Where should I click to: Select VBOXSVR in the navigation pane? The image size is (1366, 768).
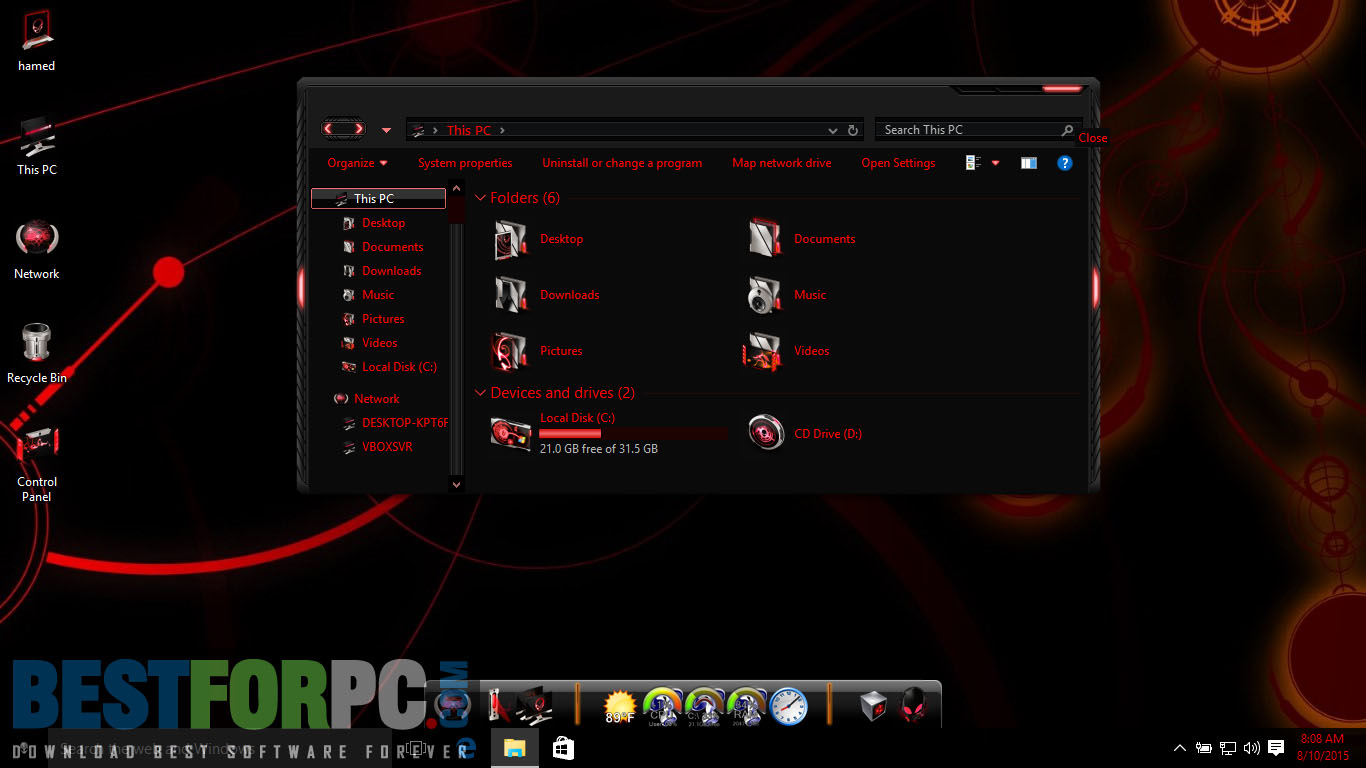click(x=387, y=447)
